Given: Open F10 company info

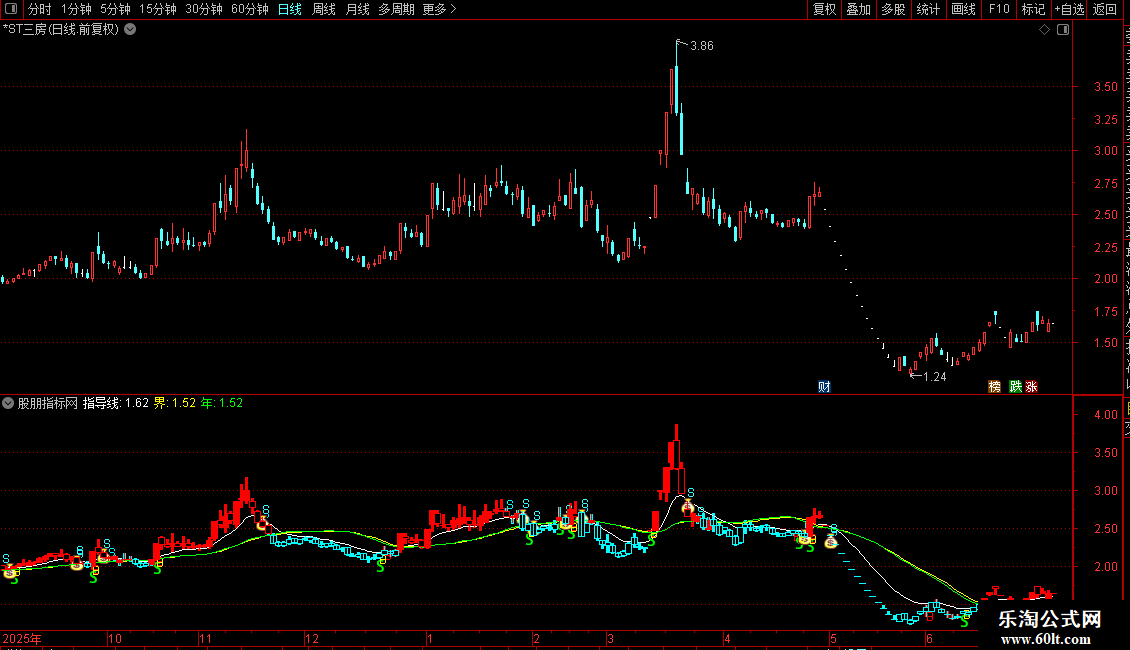Looking at the screenshot, I should pyautogui.click(x=999, y=9).
